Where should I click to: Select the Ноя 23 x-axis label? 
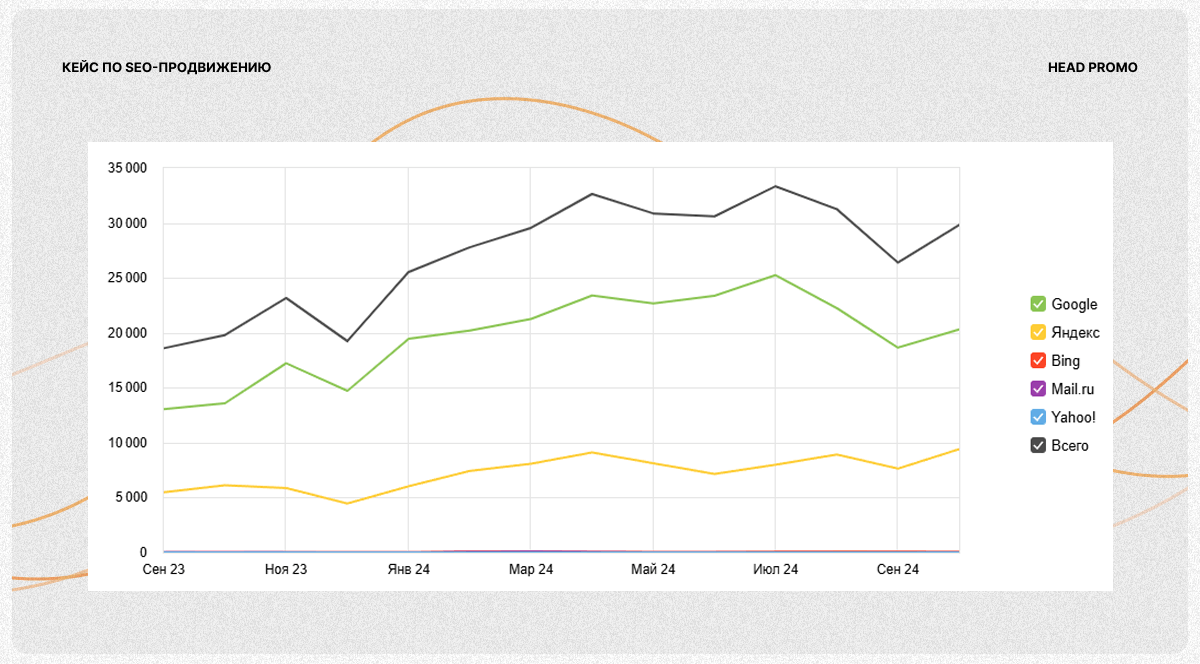[x=285, y=570]
